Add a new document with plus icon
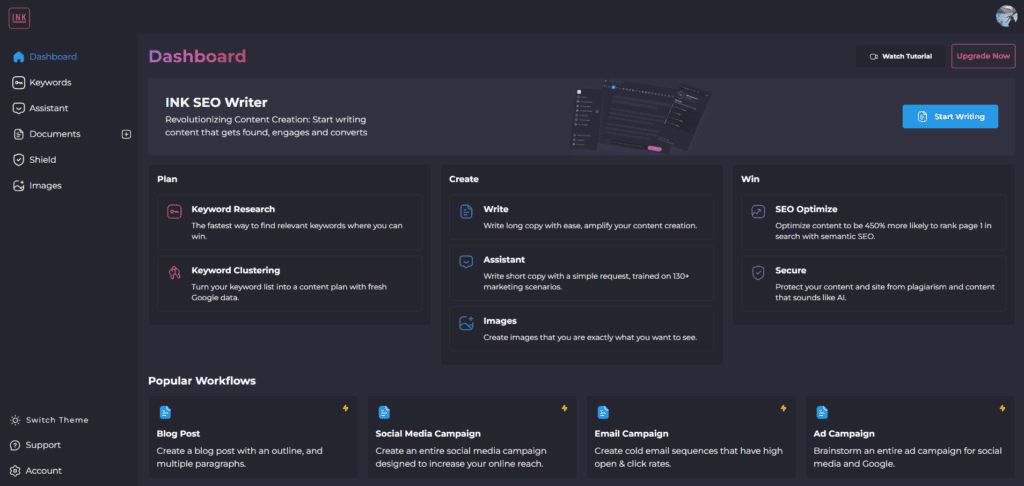This screenshot has height=486, width=1024. pyautogui.click(x=127, y=134)
